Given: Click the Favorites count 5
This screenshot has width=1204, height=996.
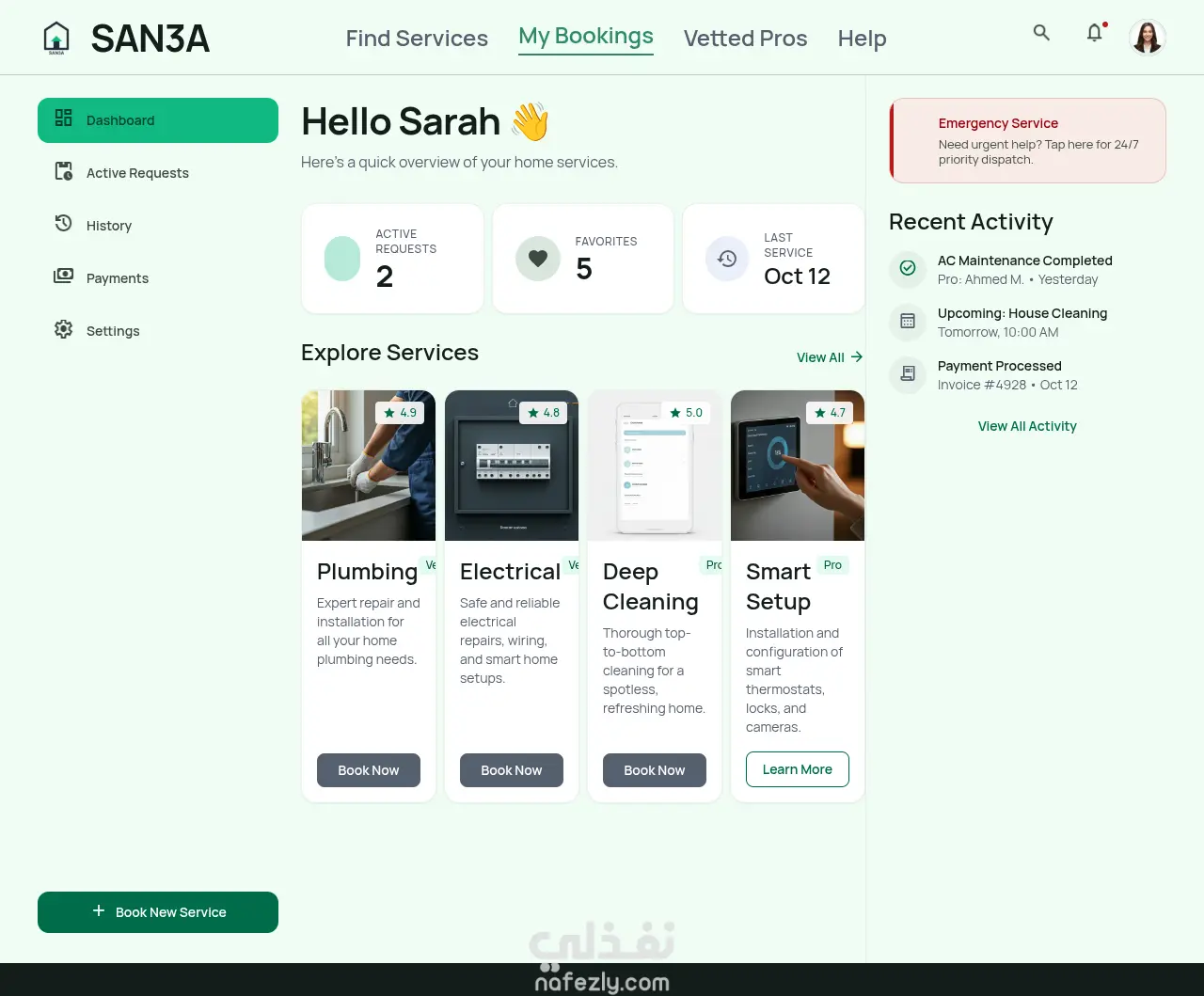Looking at the screenshot, I should (584, 269).
